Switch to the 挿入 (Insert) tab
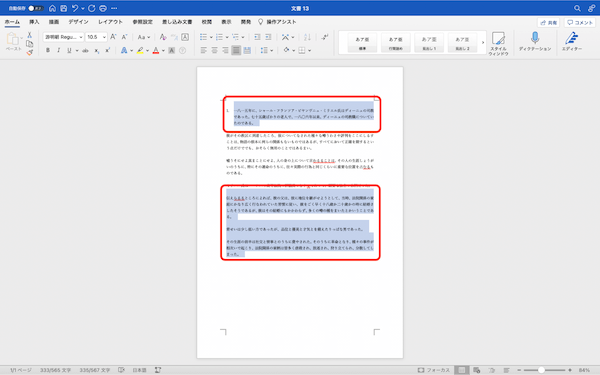 (34, 22)
